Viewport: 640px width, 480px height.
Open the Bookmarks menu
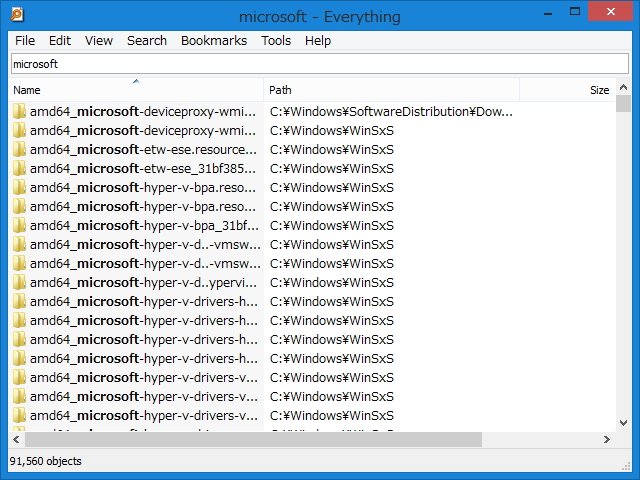coord(214,41)
